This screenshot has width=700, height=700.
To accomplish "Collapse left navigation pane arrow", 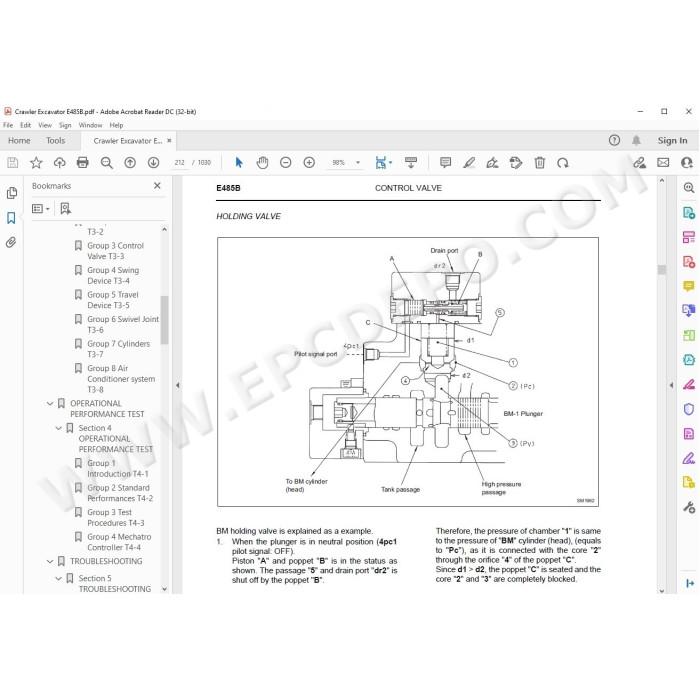I will tap(178, 385).
